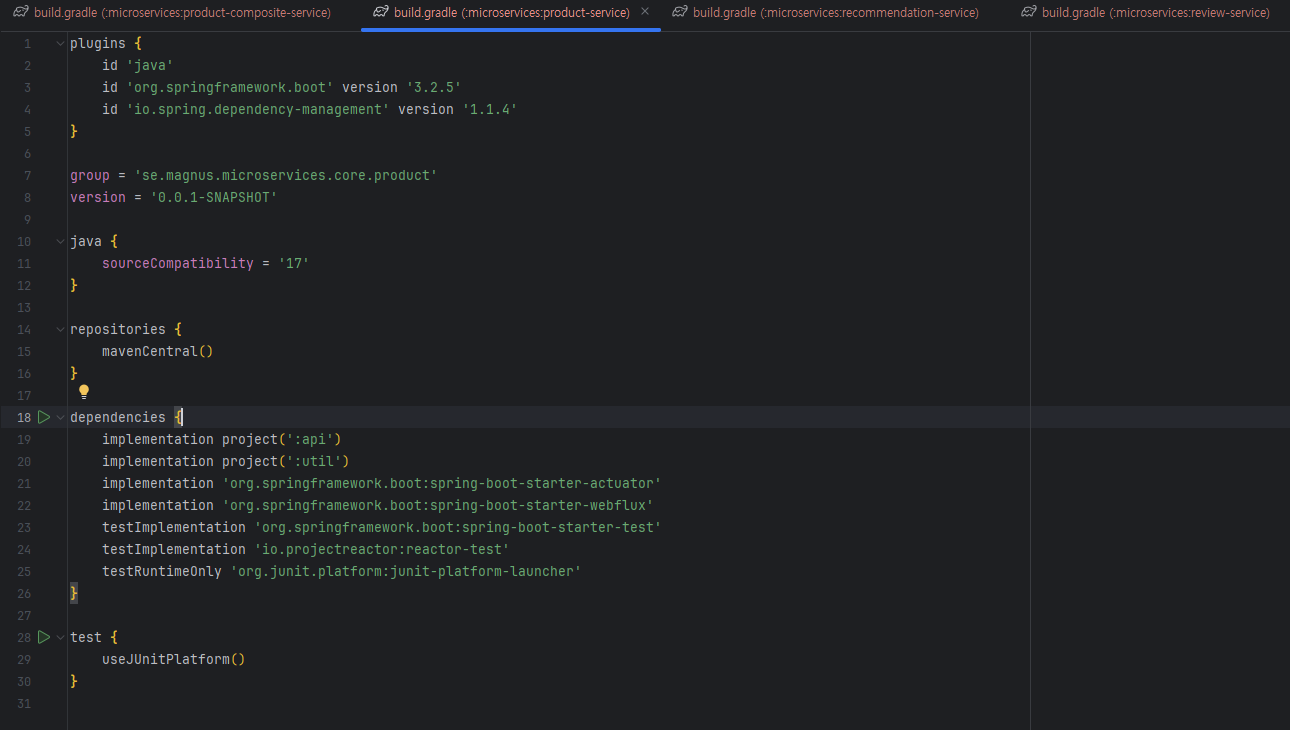Run dependencies block via gutter arrow
Image resolution: width=1290 pixels, height=730 pixels.
44,417
